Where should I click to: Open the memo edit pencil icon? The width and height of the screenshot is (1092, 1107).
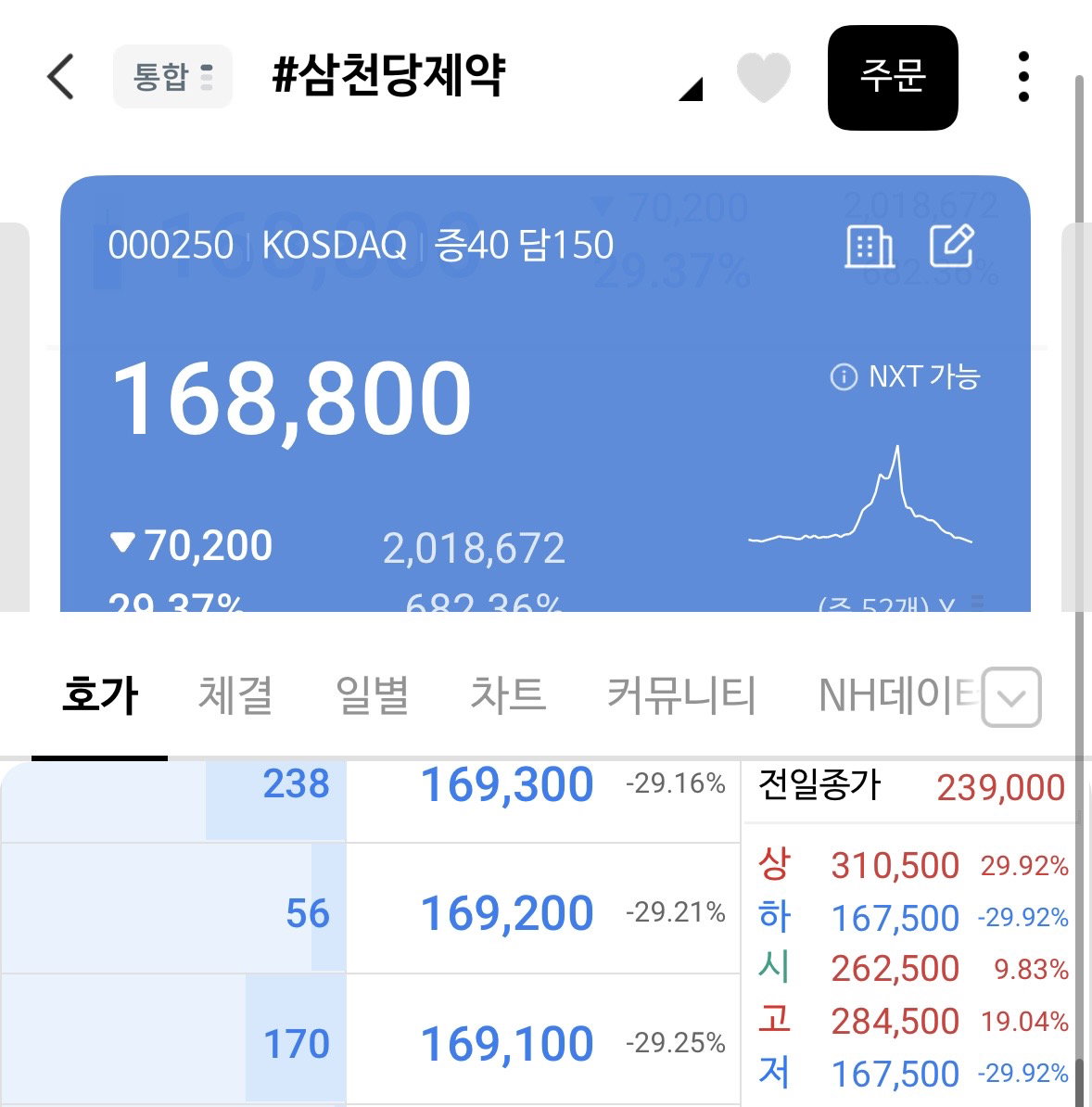[951, 246]
